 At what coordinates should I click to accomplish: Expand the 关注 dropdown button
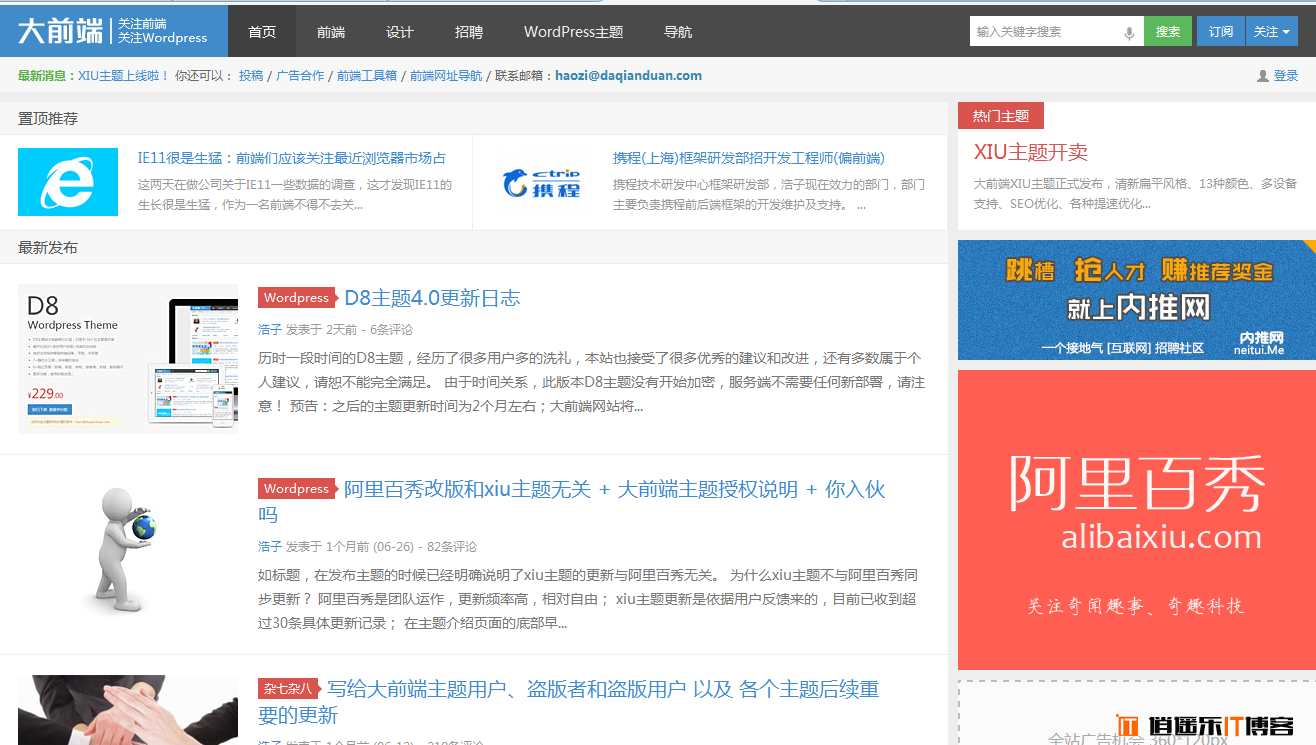click(x=1271, y=32)
